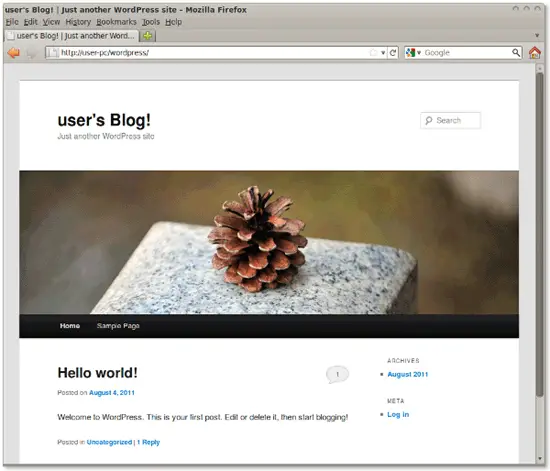The width and height of the screenshot is (550, 471).
Task: Click the scrollbar down arrow
Action: click(539, 459)
